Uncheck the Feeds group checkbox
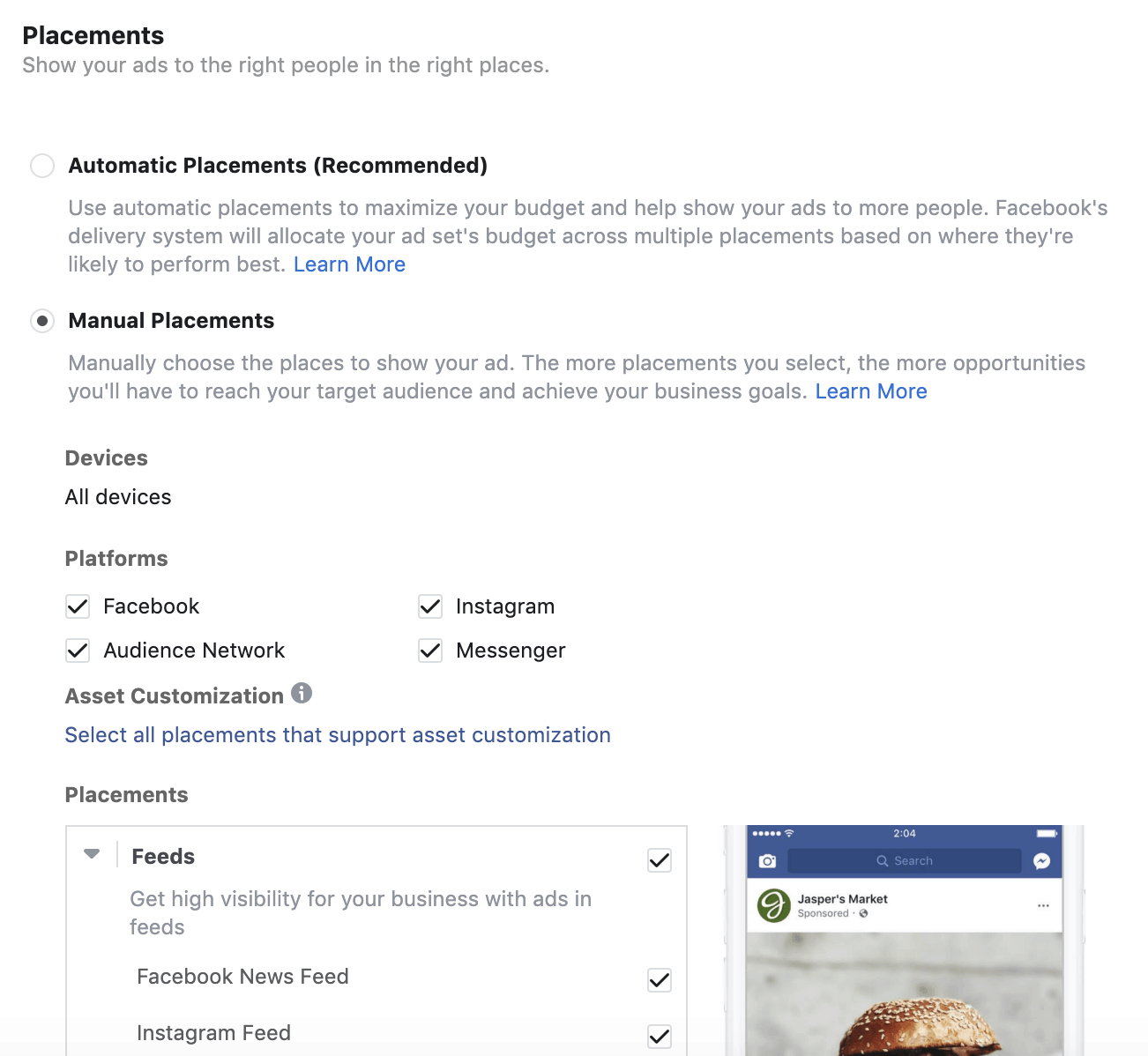Viewport: 1148px width, 1056px height. (x=660, y=860)
